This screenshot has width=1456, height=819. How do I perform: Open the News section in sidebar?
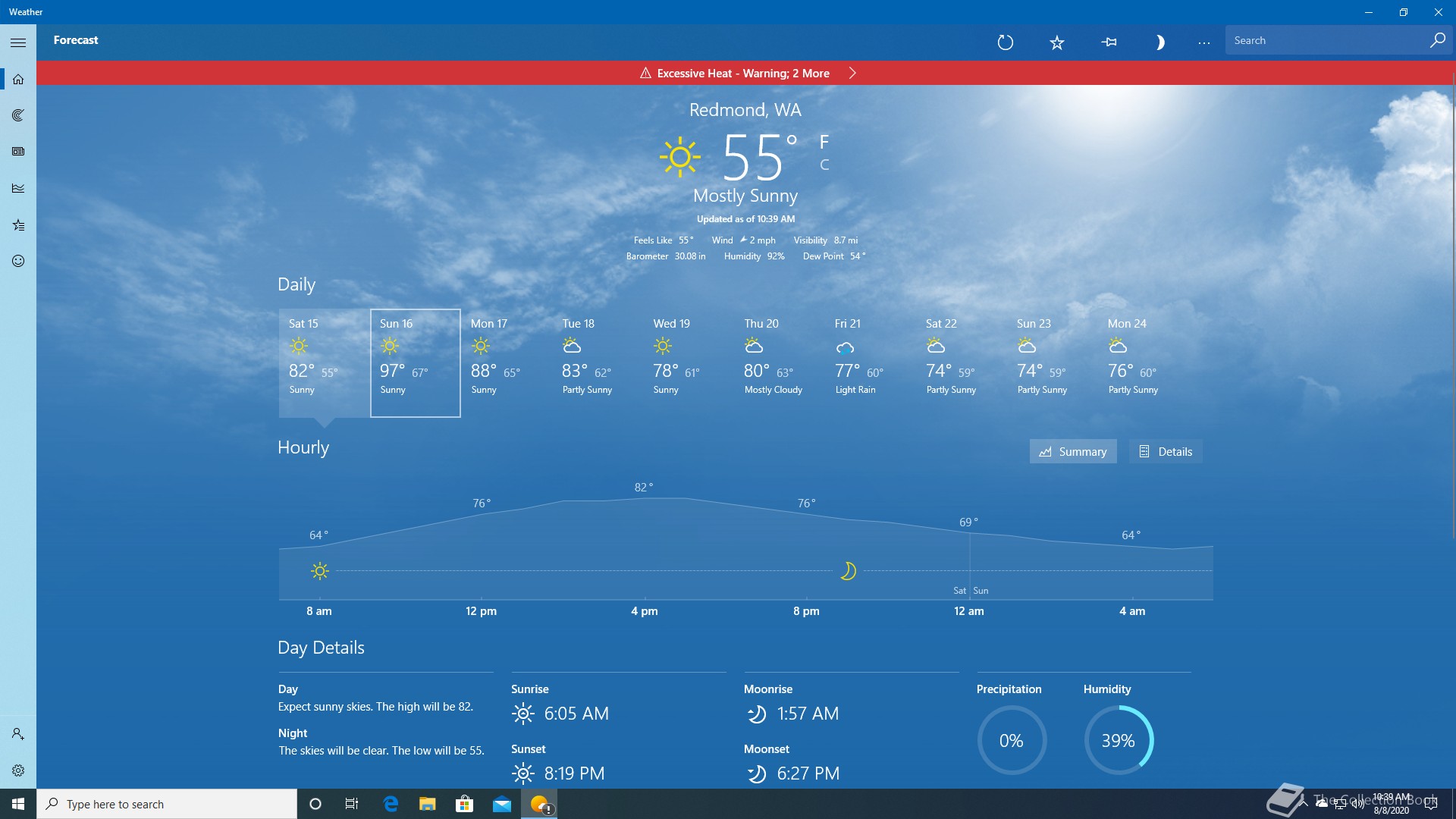pos(18,152)
